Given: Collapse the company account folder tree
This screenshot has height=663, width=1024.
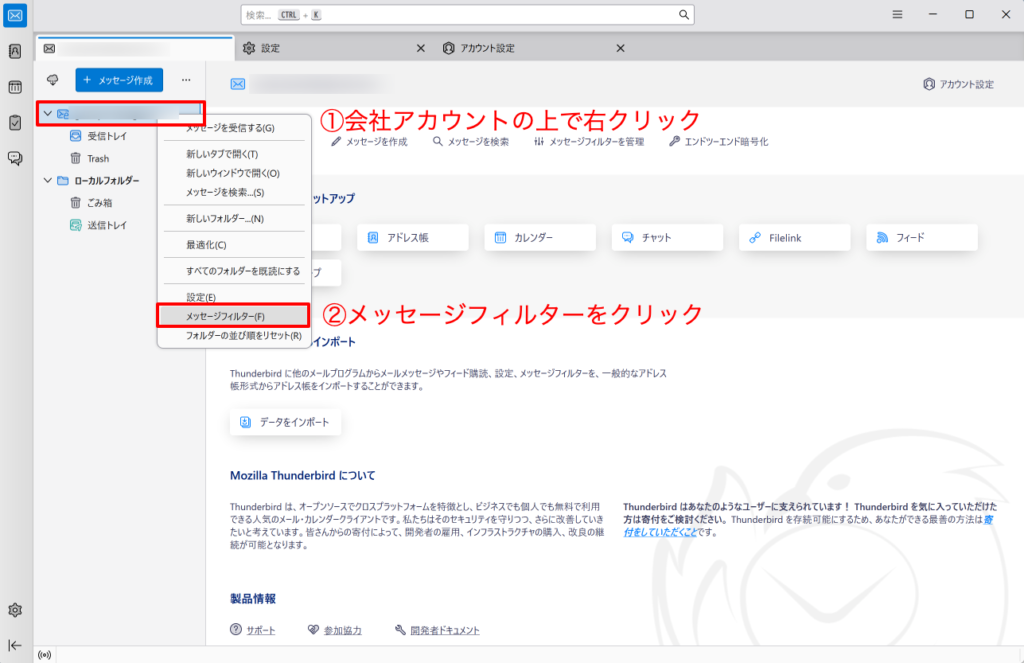Looking at the screenshot, I should tap(47, 113).
